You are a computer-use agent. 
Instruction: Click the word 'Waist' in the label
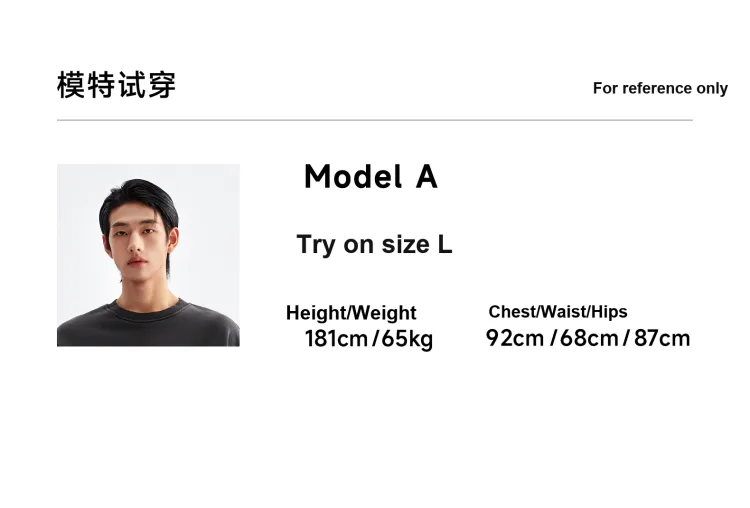coord(564,312)
